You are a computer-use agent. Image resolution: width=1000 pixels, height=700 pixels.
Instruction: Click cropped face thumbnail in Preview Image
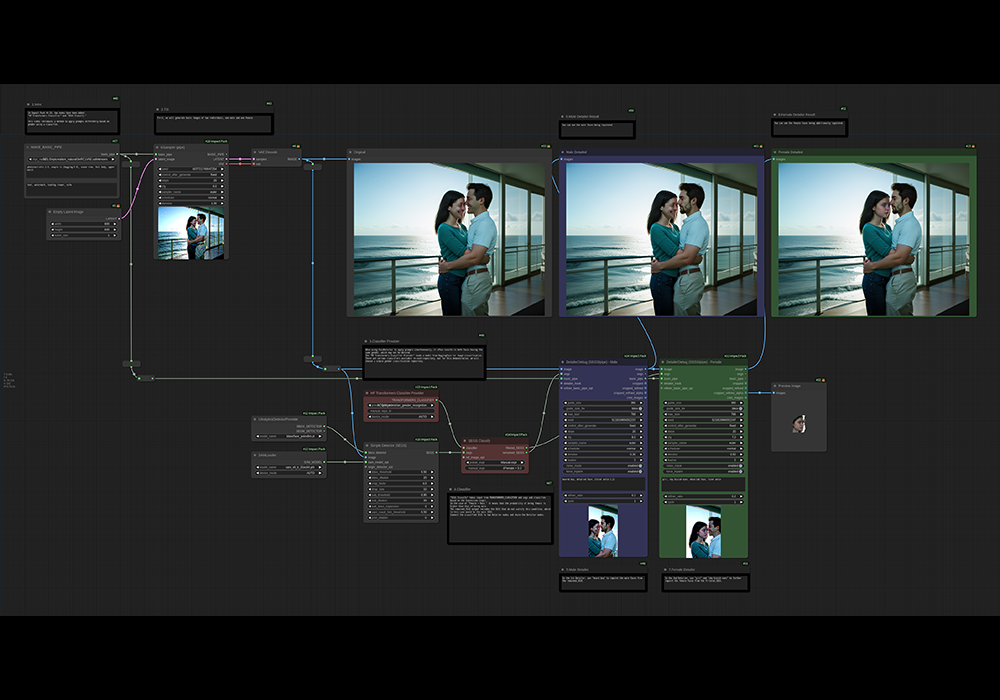click(798, 424)
